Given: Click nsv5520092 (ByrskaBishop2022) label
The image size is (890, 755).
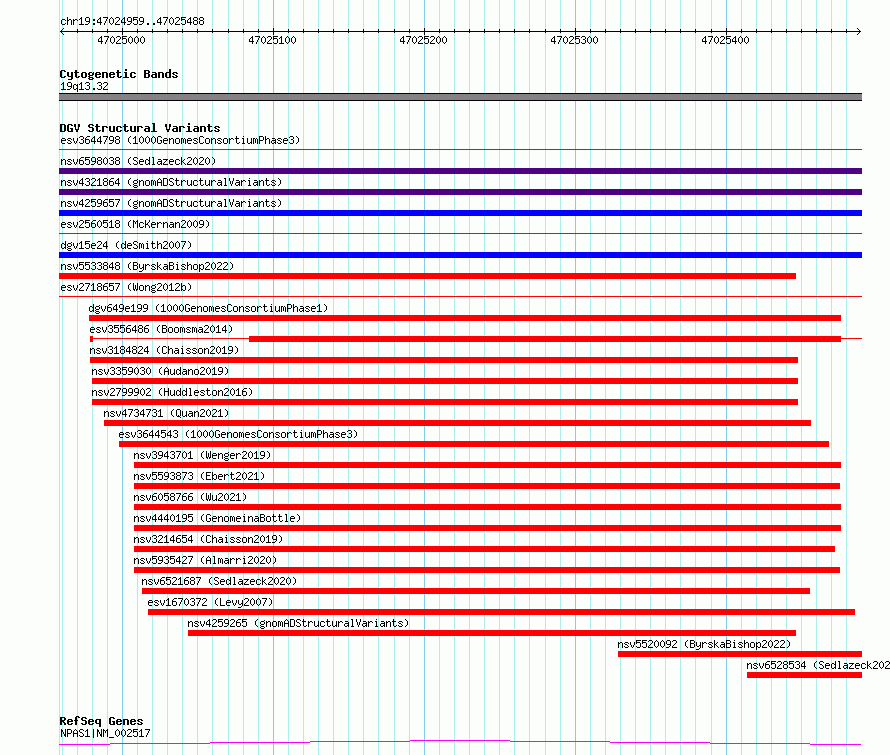Looking at the screenshot, I should coord(704,644).
